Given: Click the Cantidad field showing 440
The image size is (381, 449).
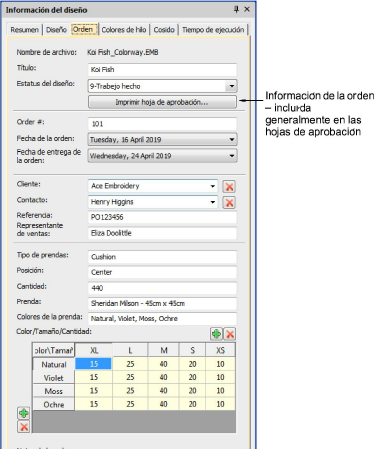Looking at the screenshot, I should (162, 288).
